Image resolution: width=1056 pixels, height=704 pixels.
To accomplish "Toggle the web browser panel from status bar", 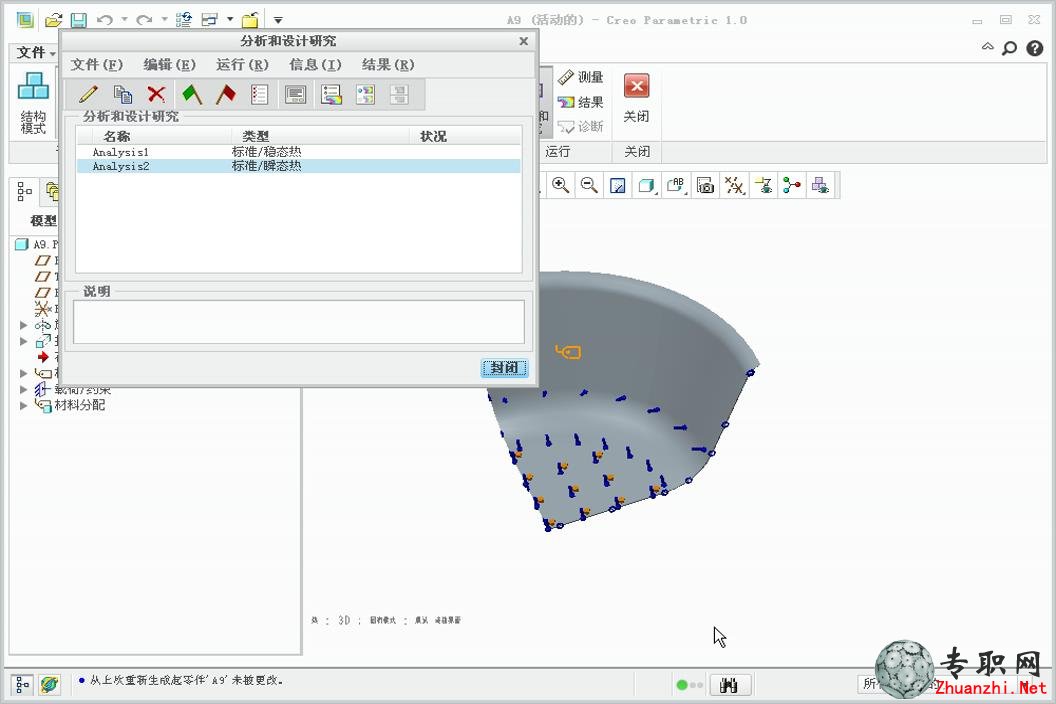I will (x=49, y=685).
